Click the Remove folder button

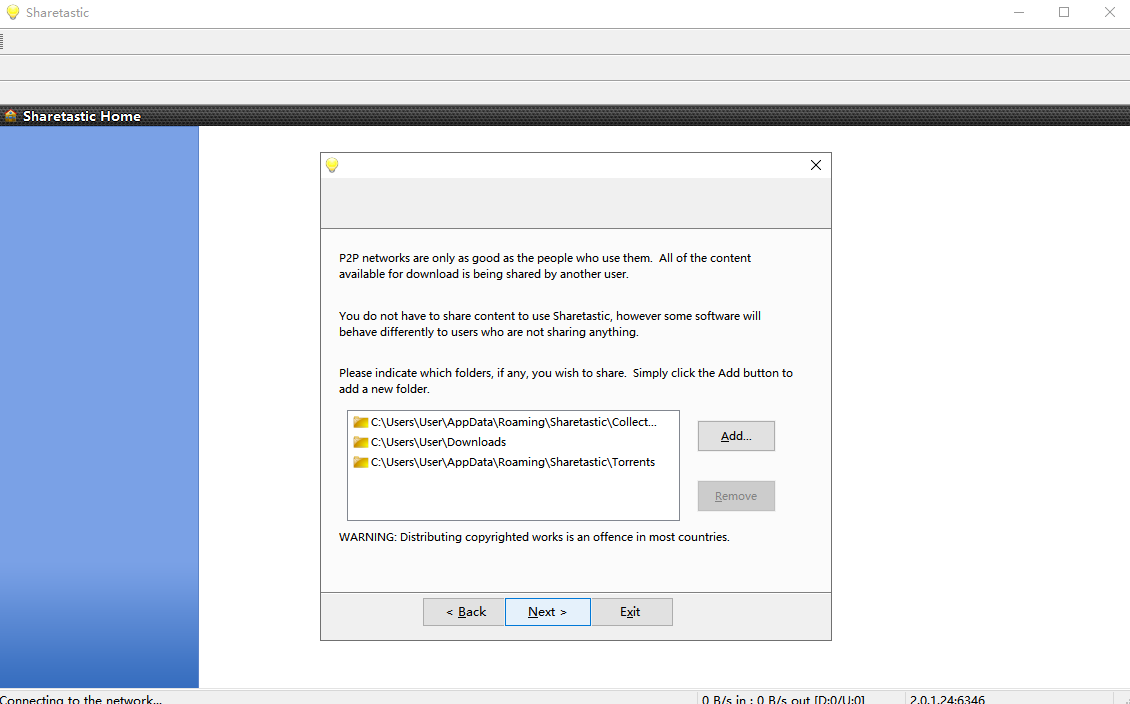point(736,496)
